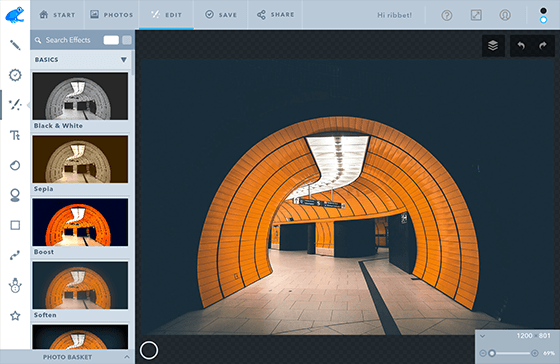The image size is (560, 364).
Task: Apply the Soften effect thumbnail
Action: pos(80,285)
